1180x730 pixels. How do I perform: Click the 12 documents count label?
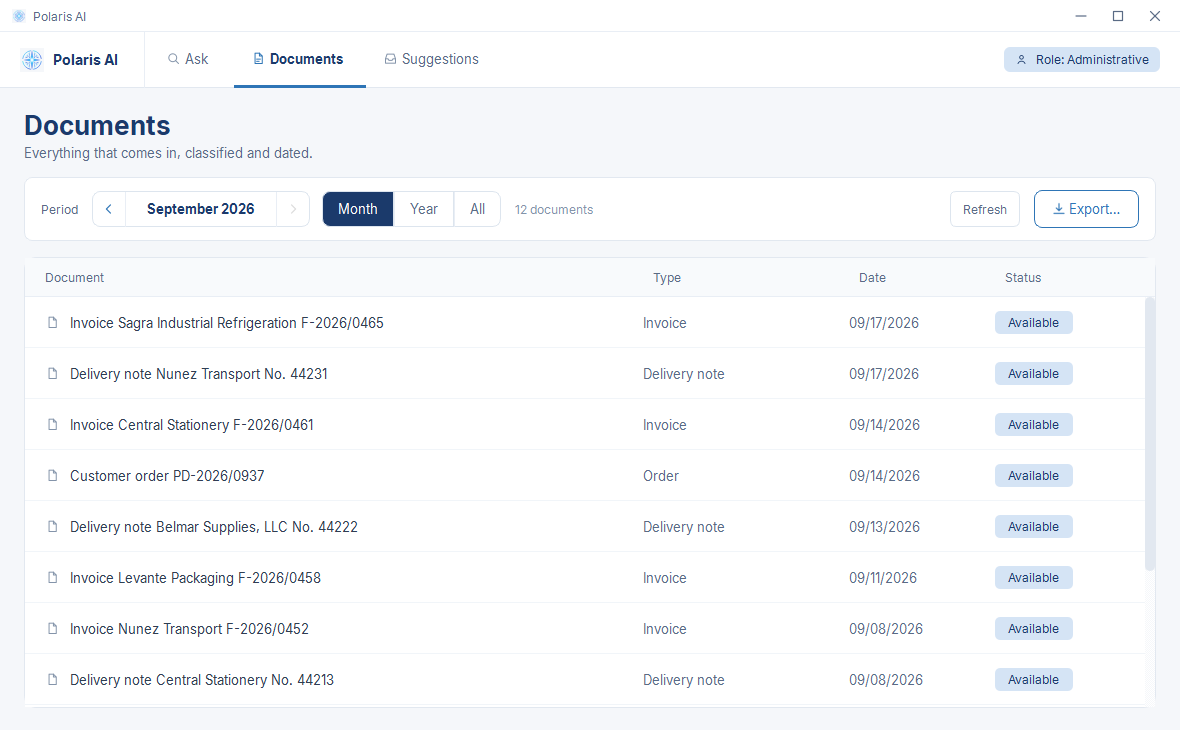click(554, 209)
